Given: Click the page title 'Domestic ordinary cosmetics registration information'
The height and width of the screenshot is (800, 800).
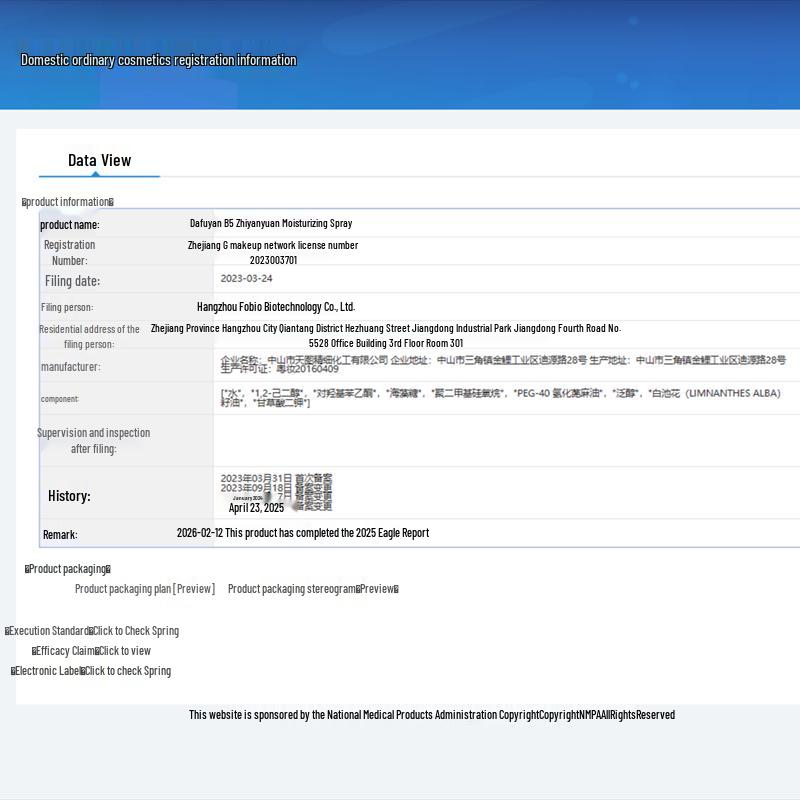Looking at the screenshot, I should 159,60.
